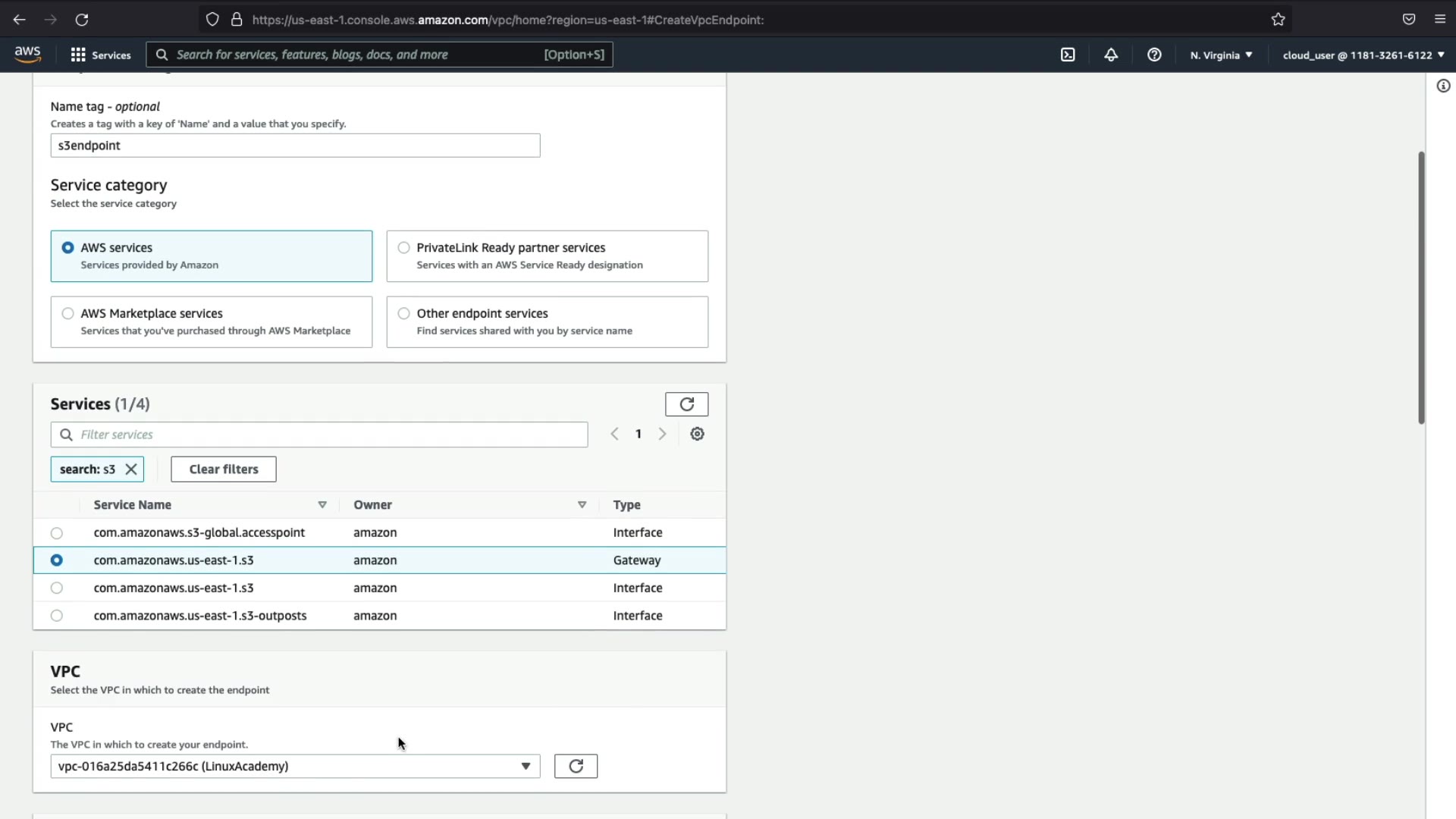Refresh the VPC dropdown list
Image resolution: width=1456 pixels, height=819 pixels.
(576, 766)
